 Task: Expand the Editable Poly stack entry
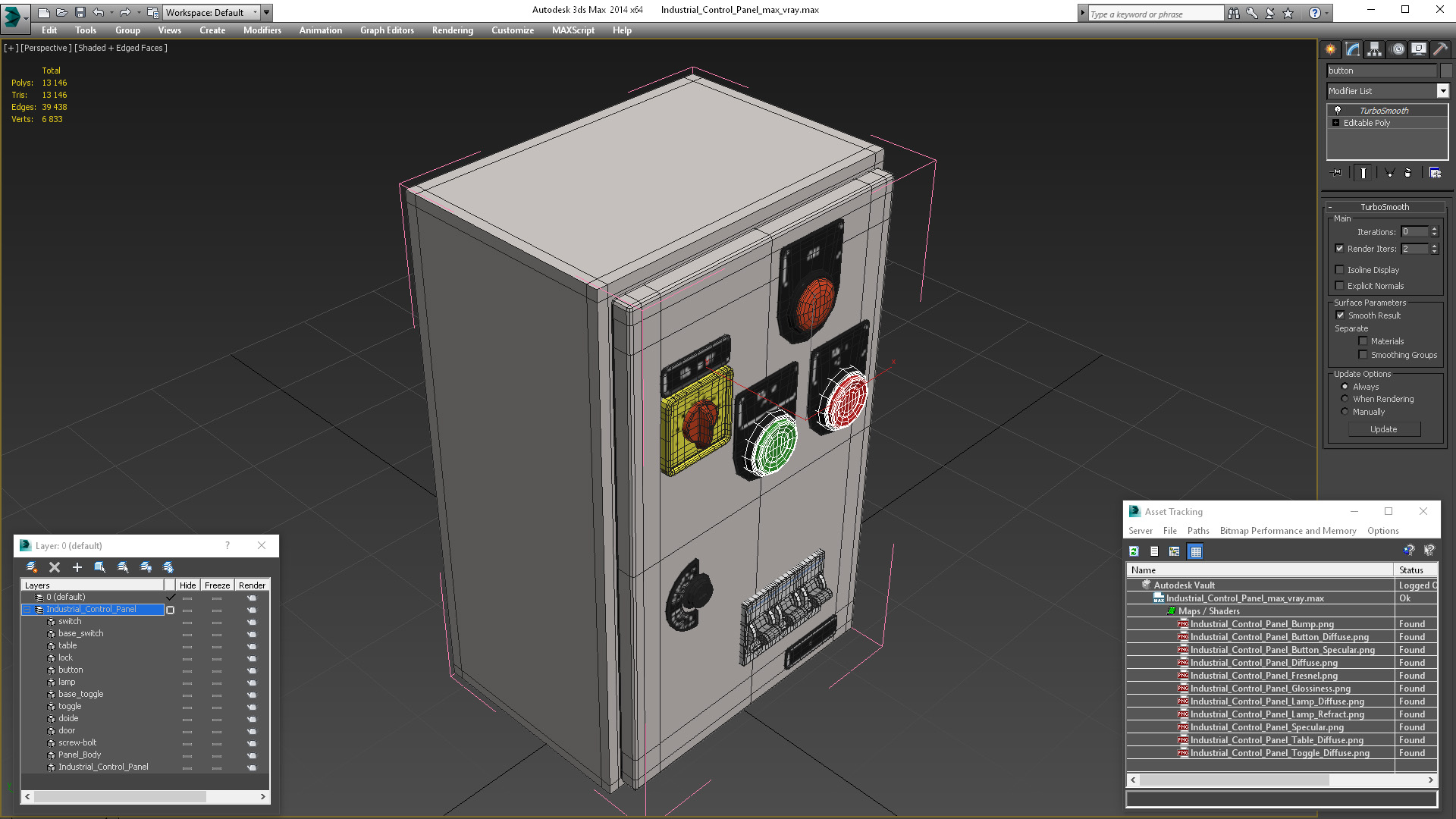click(x=1335, y=123)
